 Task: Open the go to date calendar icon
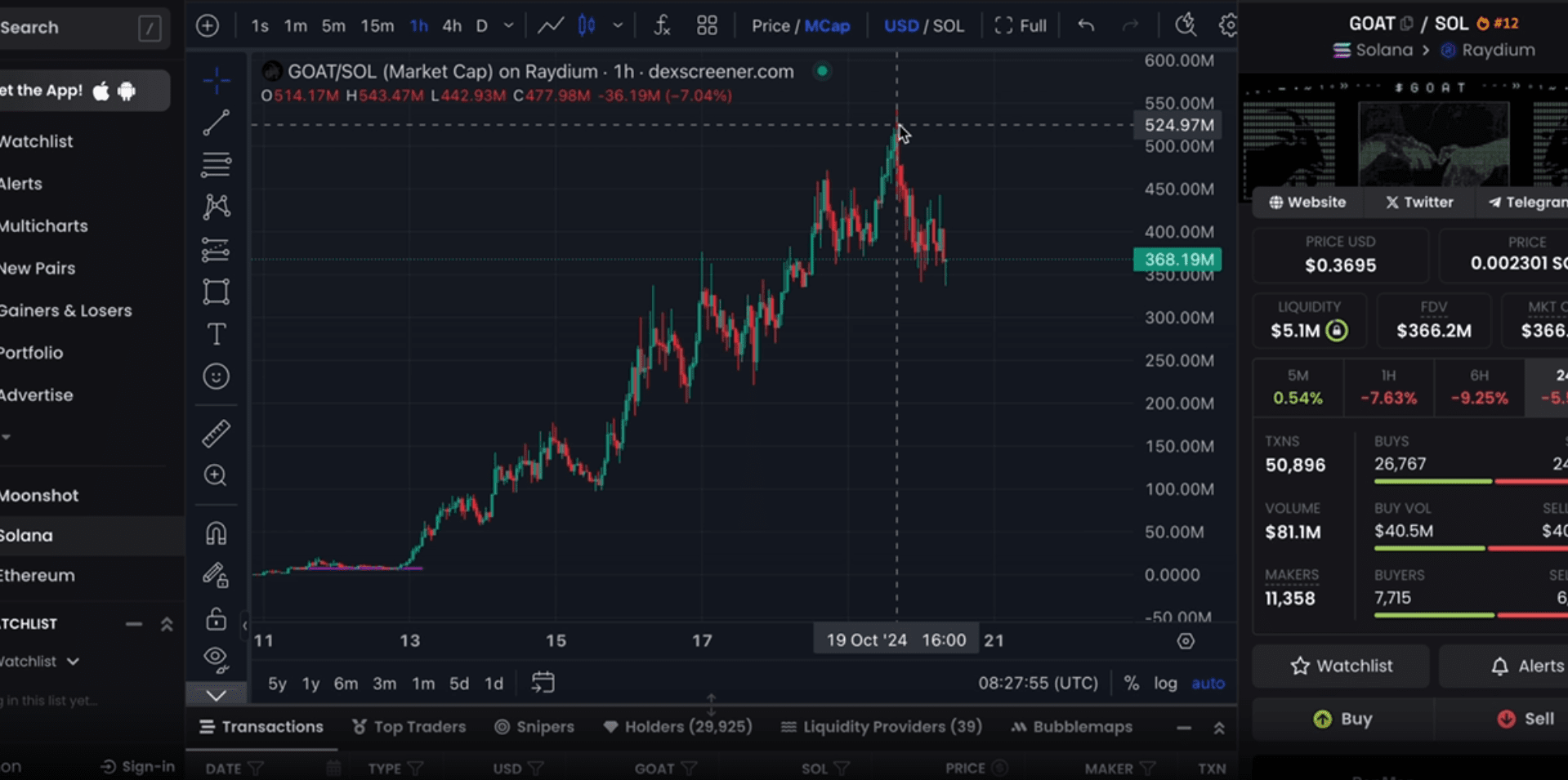[x=543, y=683]
